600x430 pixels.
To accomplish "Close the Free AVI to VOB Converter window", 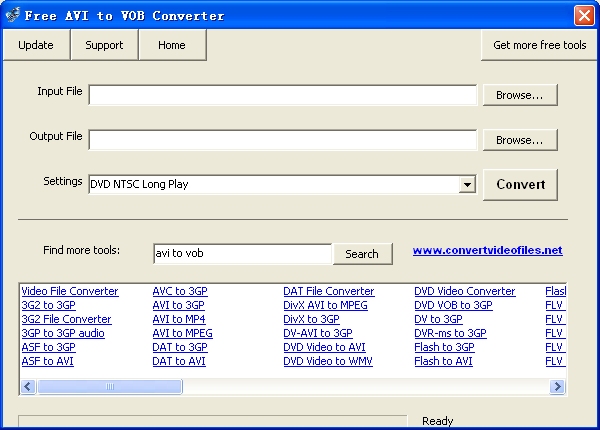I will pos(584,16).
